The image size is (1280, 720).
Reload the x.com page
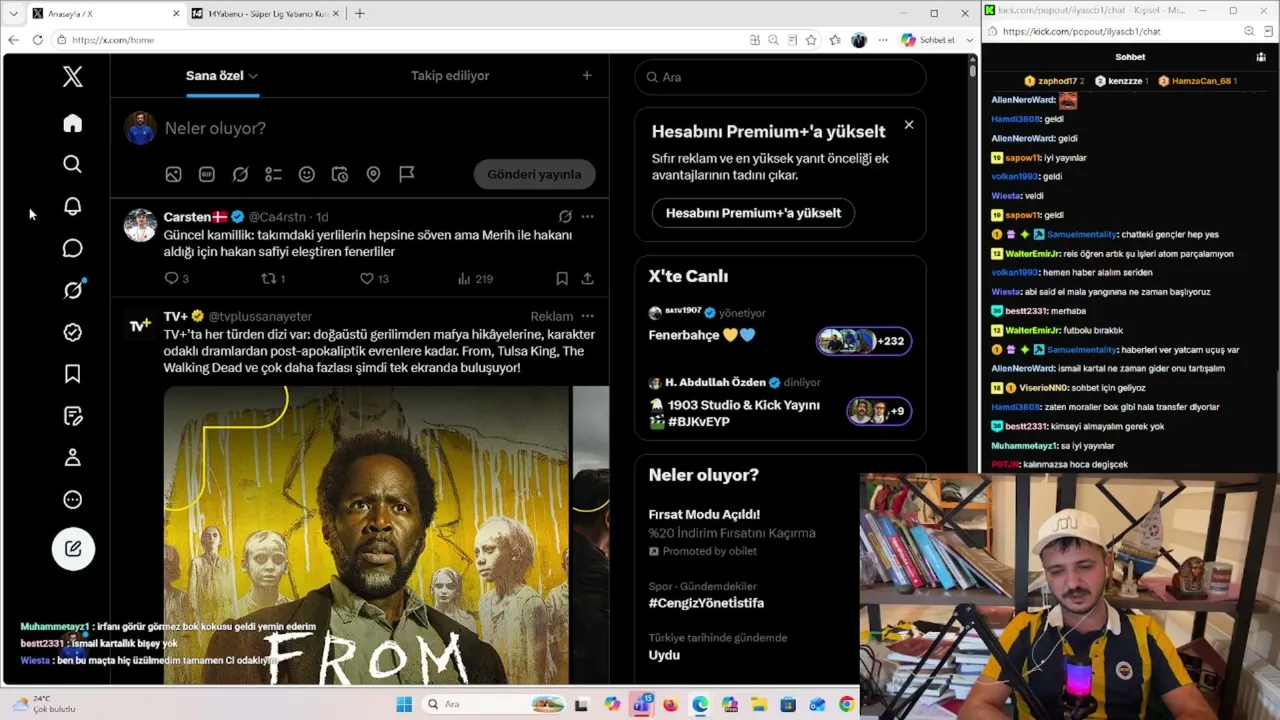37,40
